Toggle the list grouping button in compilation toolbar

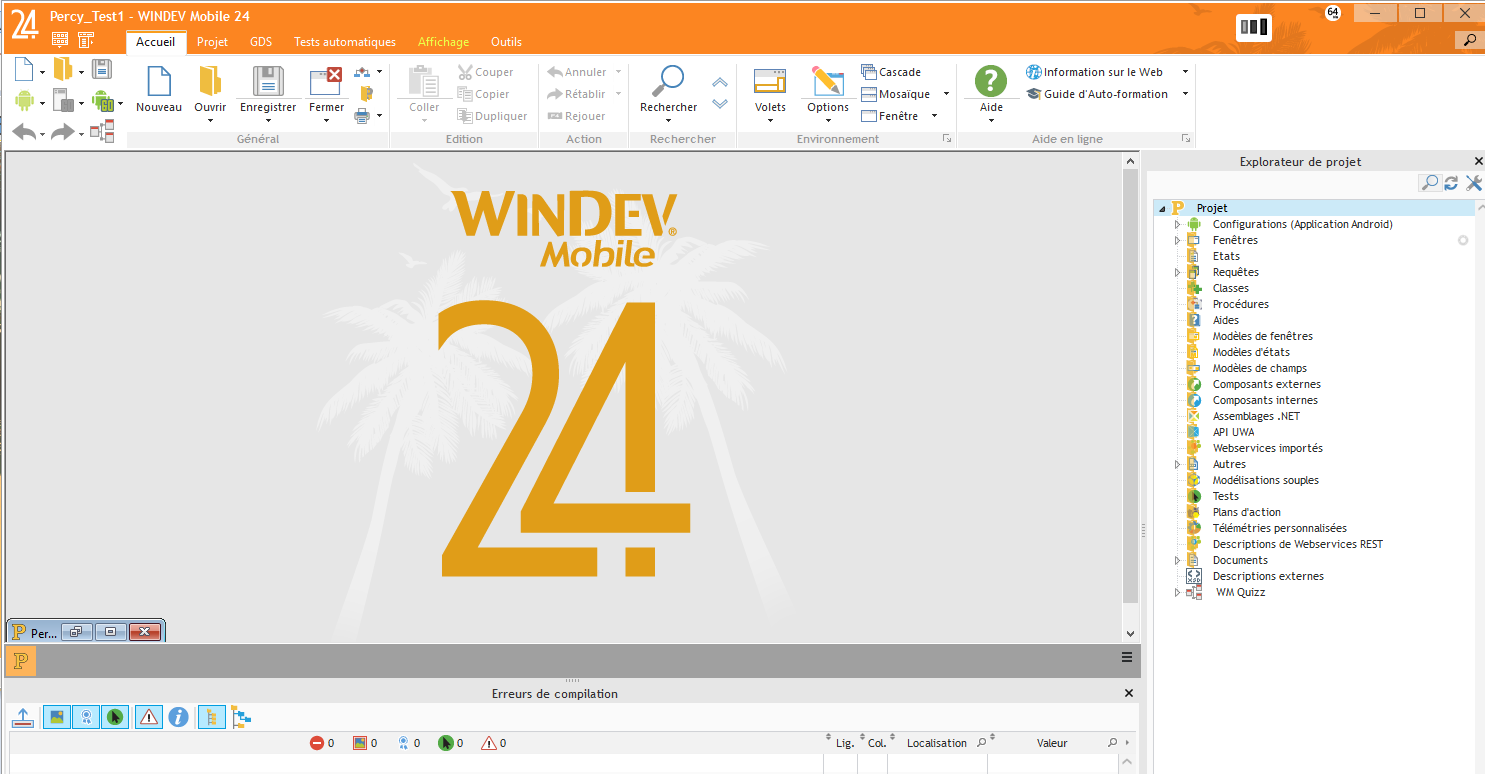212,716
